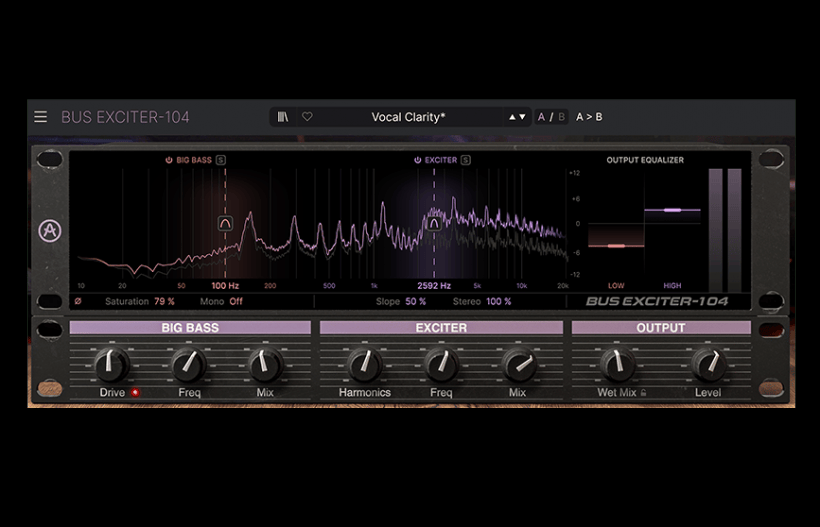This screenshot has width=820, height=527.
Task: Click the OUTPUT section header
Action: pyautogui.click(x=661, y=328)
